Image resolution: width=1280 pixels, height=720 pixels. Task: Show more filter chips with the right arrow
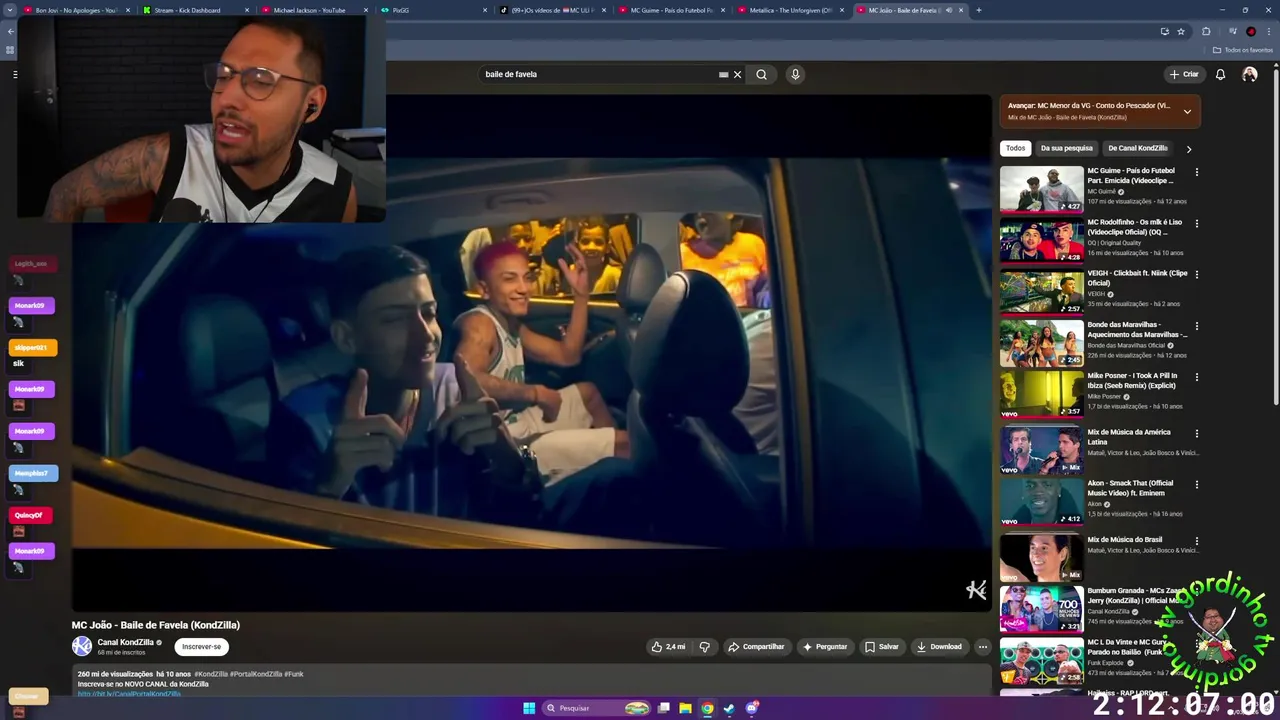click(x=1188, y=149)
